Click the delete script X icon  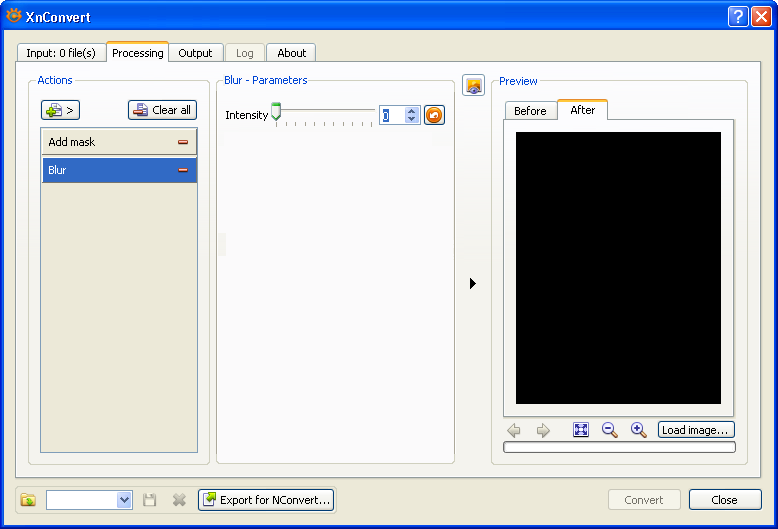pyautogui.click(x=179, y=500)
